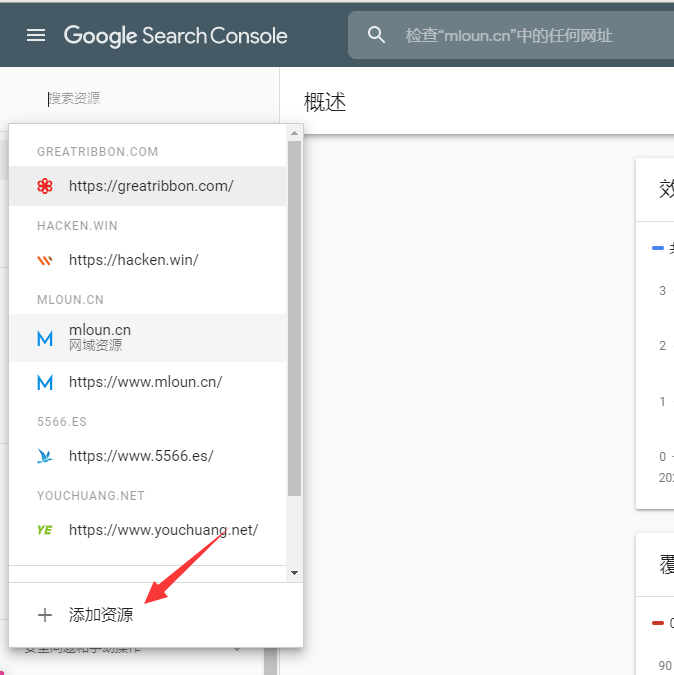Click the GREATRIBBON.COM group header
674x675 pixels.
pos(98,152)
